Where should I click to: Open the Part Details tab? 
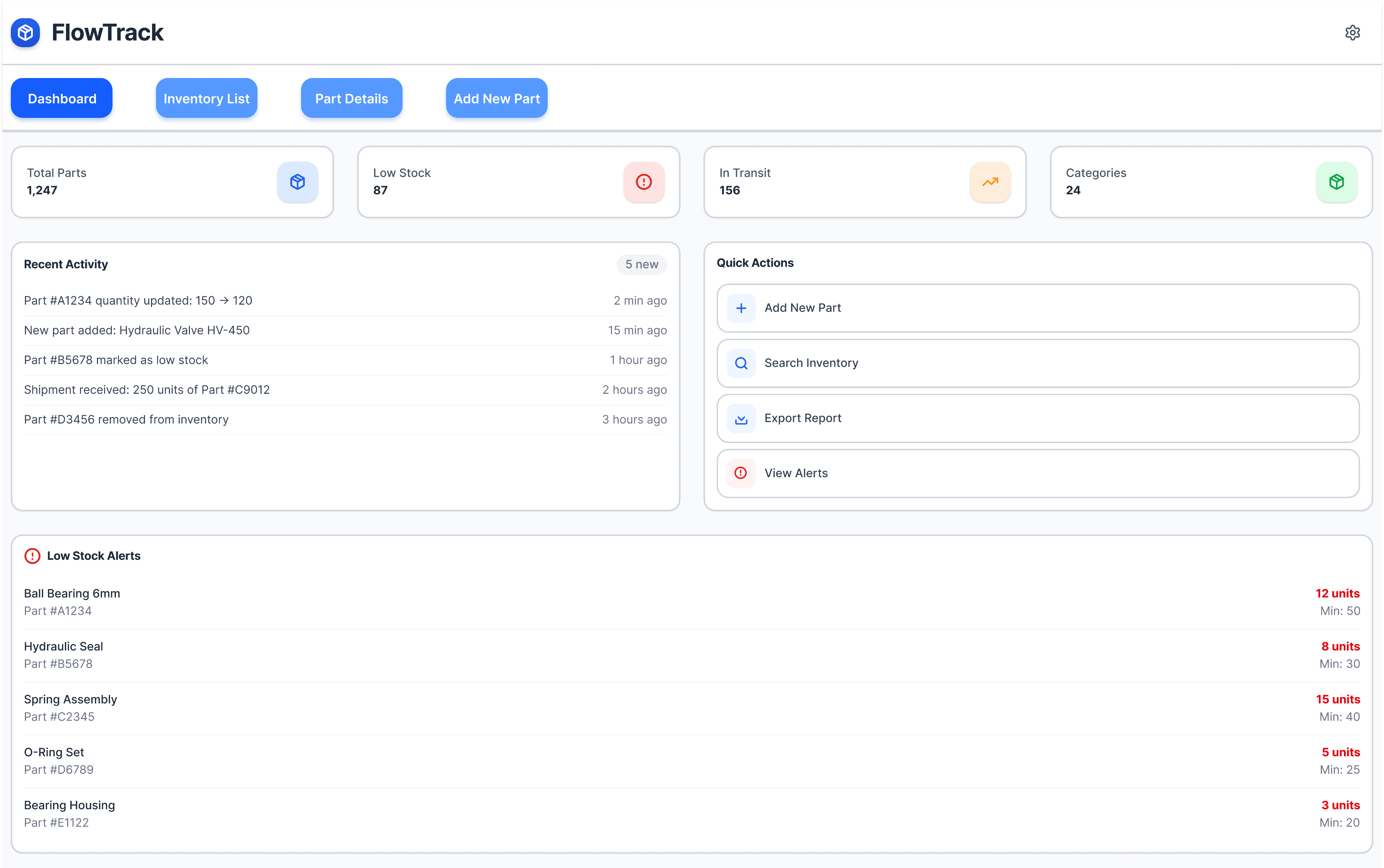(x=351, y=98)
